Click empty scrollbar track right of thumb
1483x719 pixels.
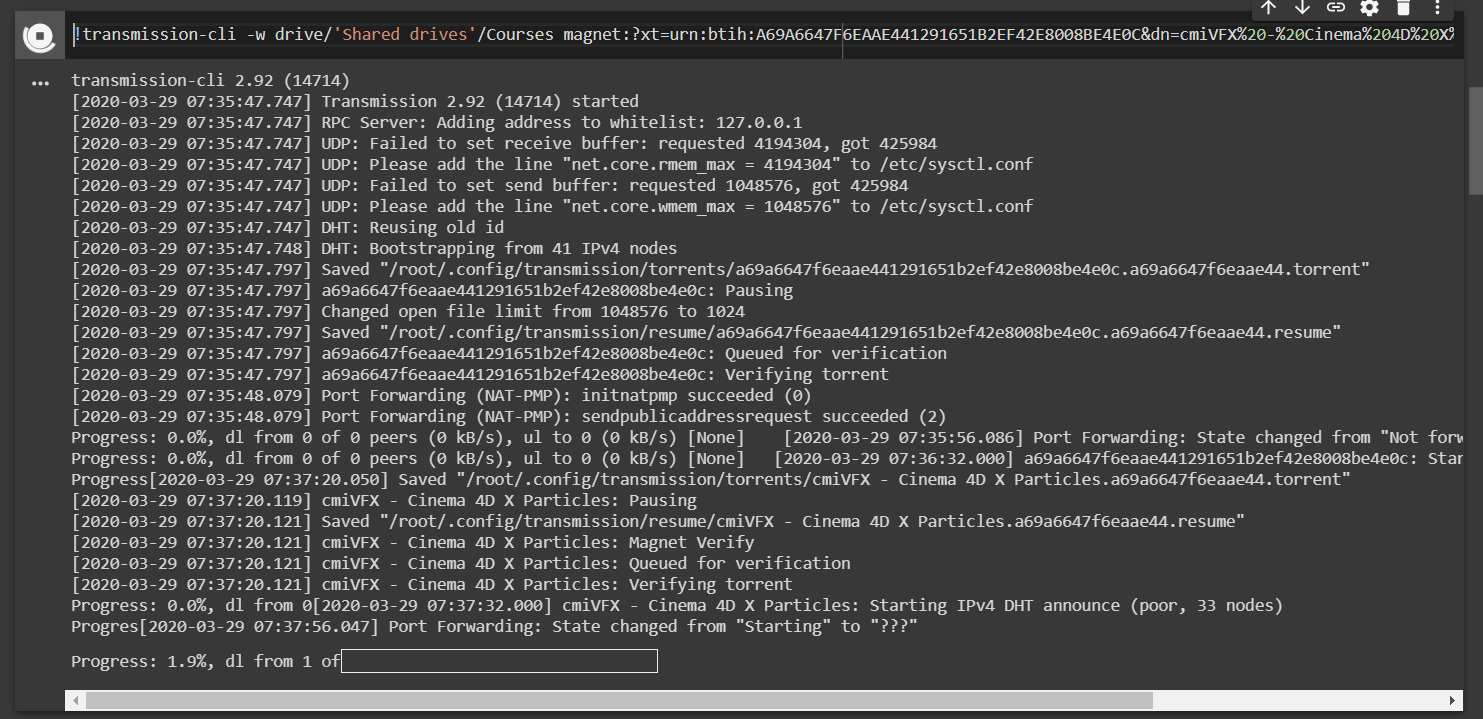pos(1300,700)
